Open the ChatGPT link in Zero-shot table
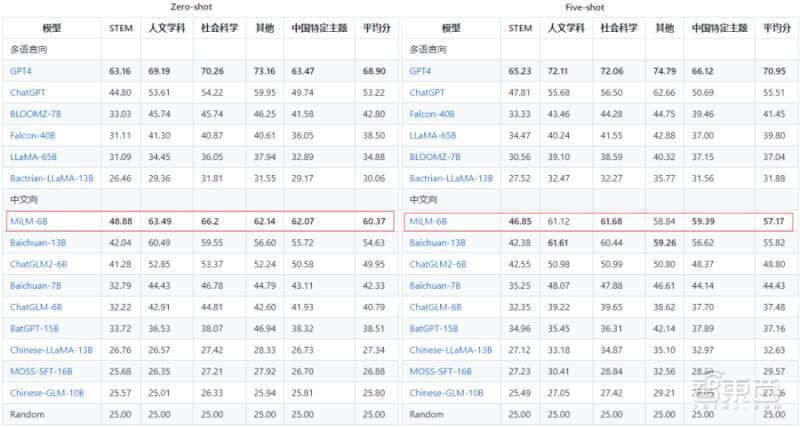This screenshot has height=427, width=800. pos(28,92)
